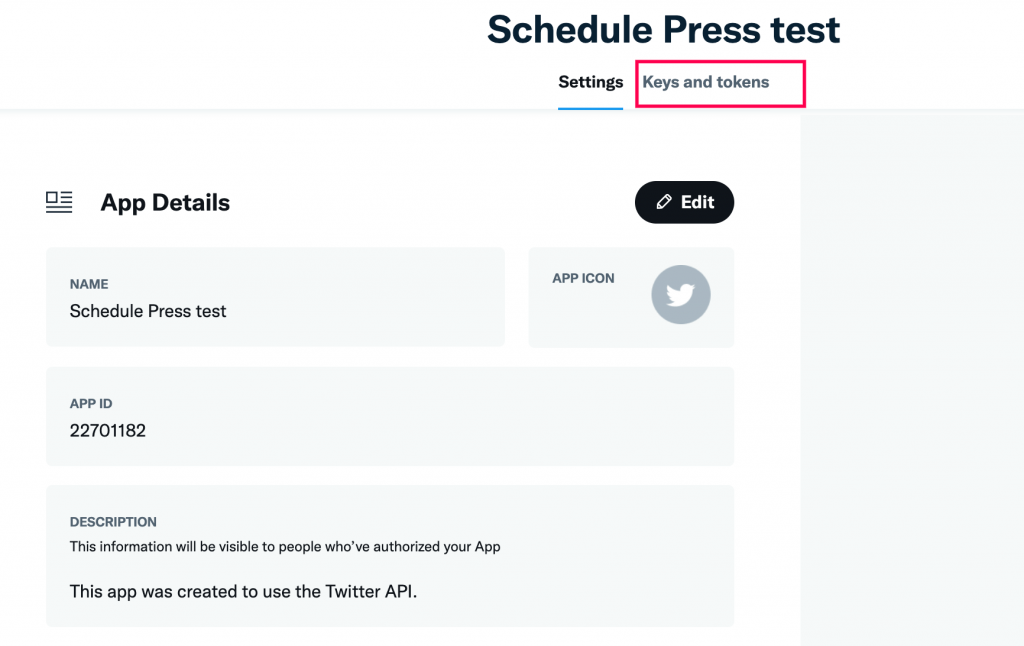
Task: Click the Schedule Press test page title
Action: pos(664,29)
